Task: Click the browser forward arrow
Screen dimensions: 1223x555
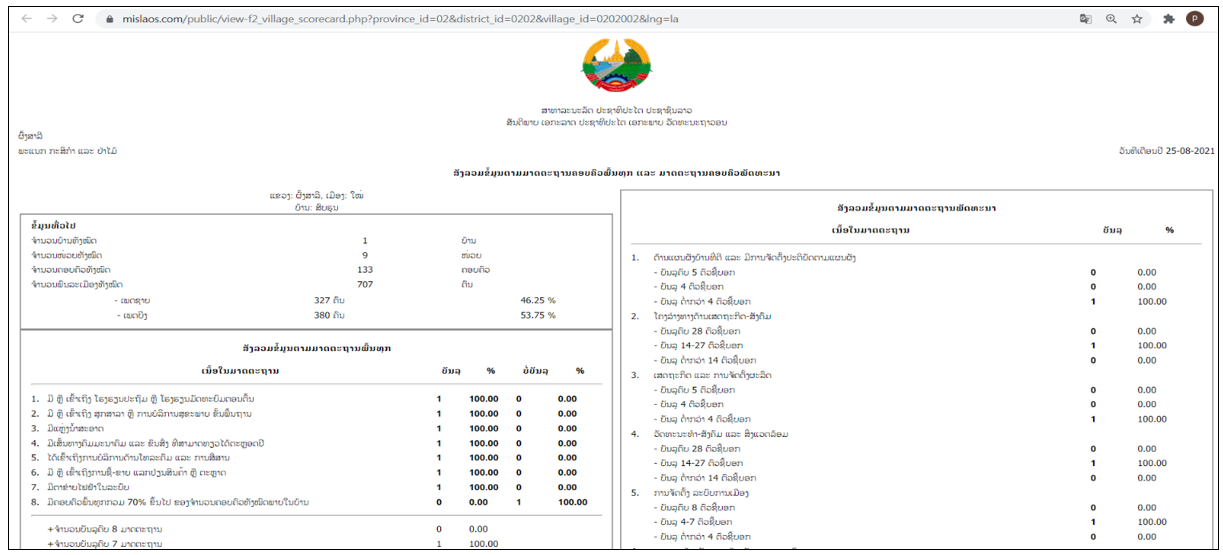Action: (x=53, y=19)
